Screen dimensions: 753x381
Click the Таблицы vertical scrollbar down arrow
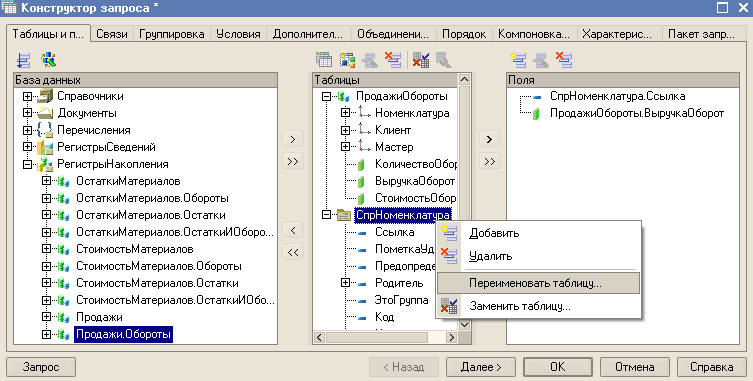click(464, 325)
